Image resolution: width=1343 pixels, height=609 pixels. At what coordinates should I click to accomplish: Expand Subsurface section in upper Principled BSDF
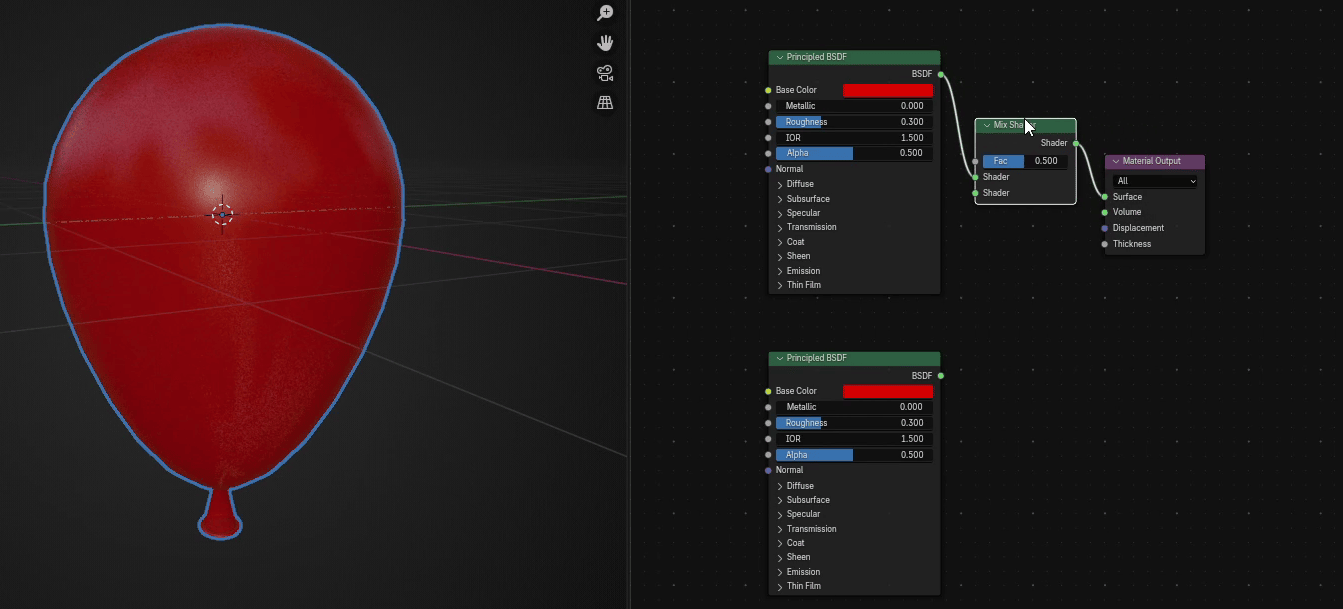(780, 199)
